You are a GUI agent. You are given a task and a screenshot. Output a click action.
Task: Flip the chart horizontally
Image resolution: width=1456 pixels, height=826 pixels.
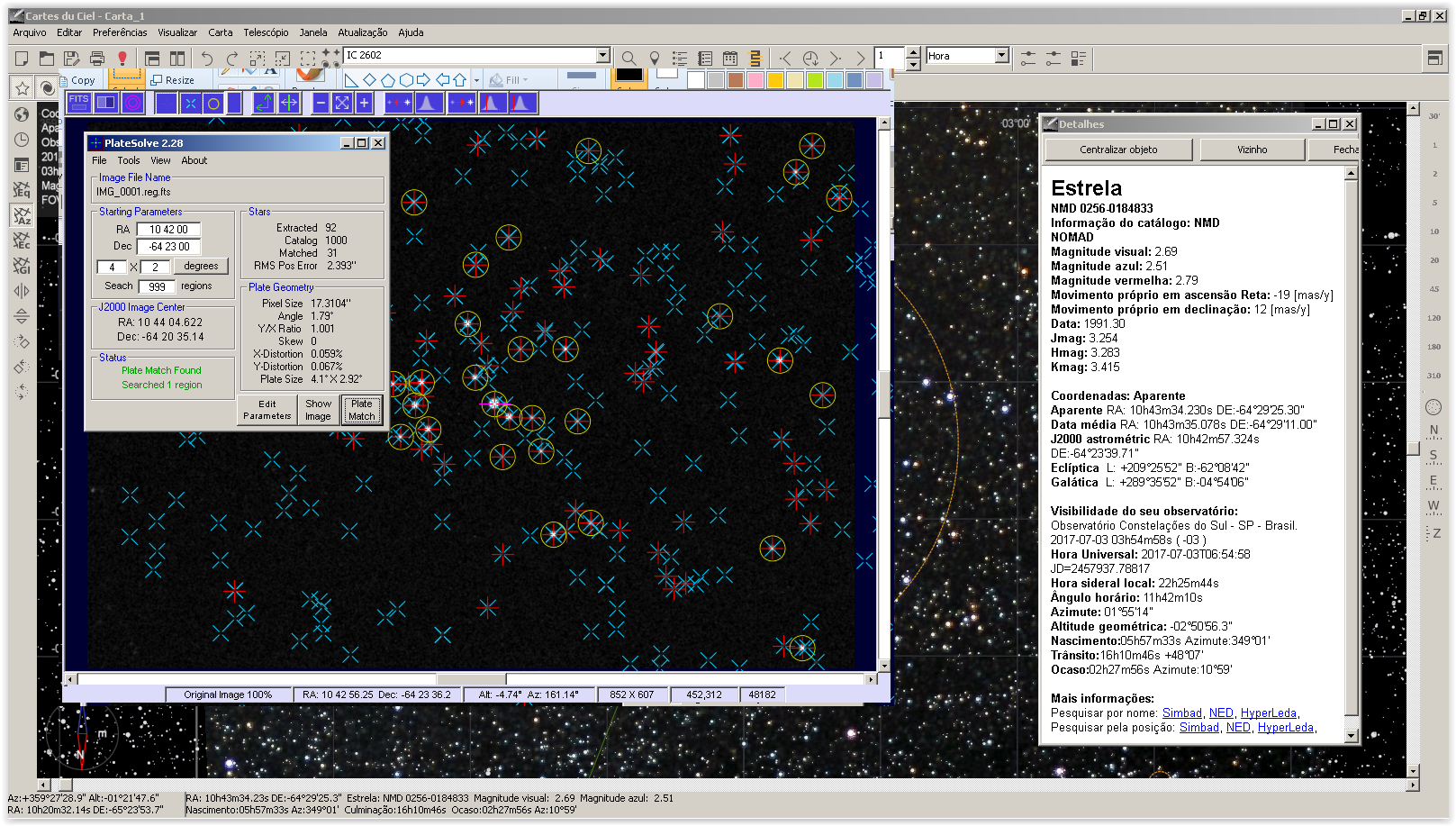(22, 291)
